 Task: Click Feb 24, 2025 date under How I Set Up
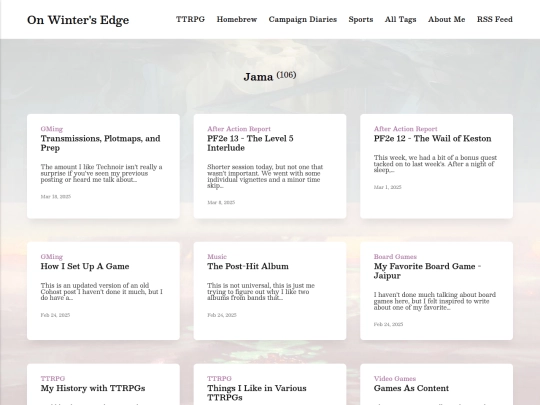(55, 315)
